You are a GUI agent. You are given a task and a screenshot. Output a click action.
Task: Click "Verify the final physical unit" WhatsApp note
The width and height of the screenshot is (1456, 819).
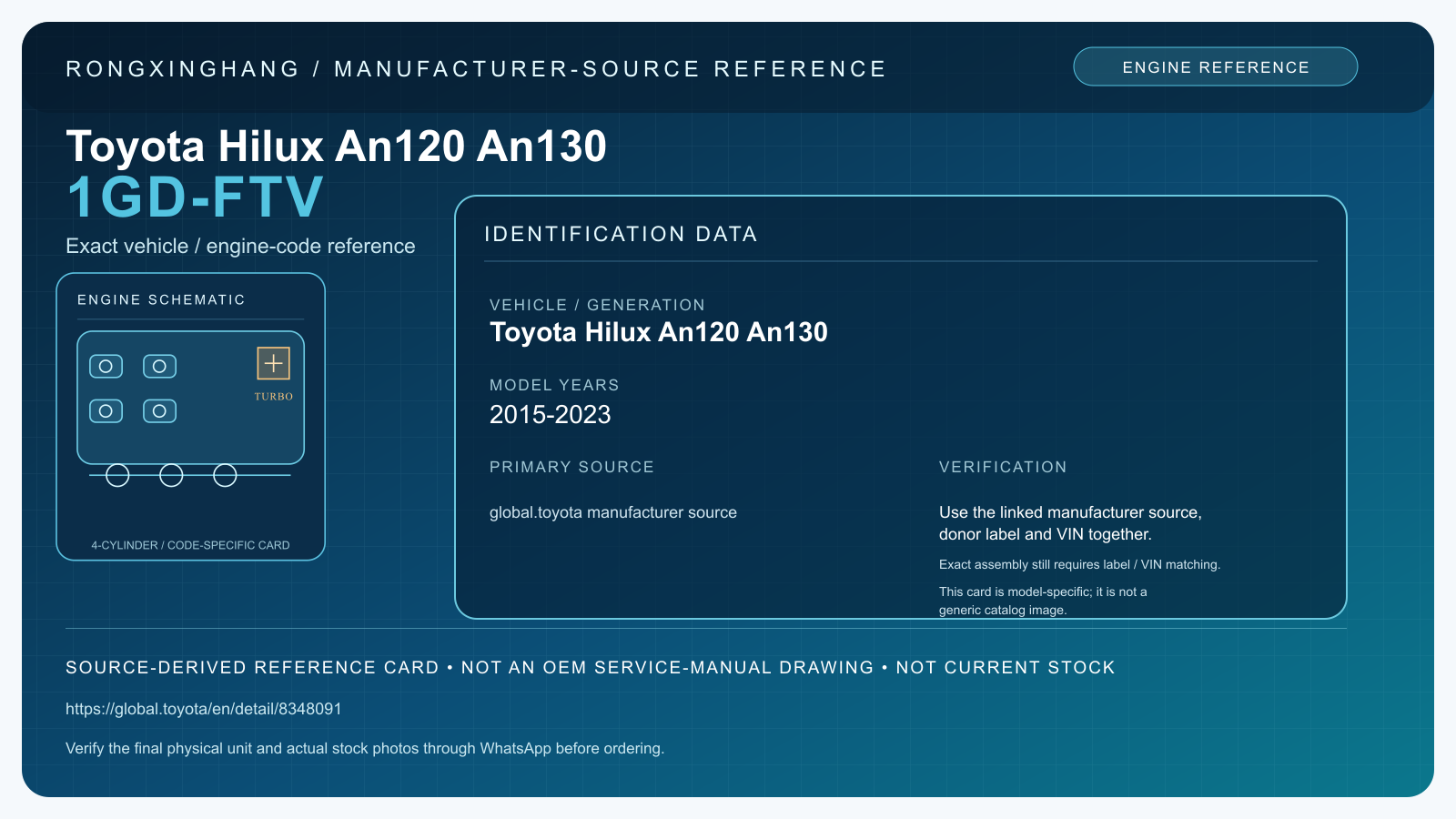click(365, 748)
